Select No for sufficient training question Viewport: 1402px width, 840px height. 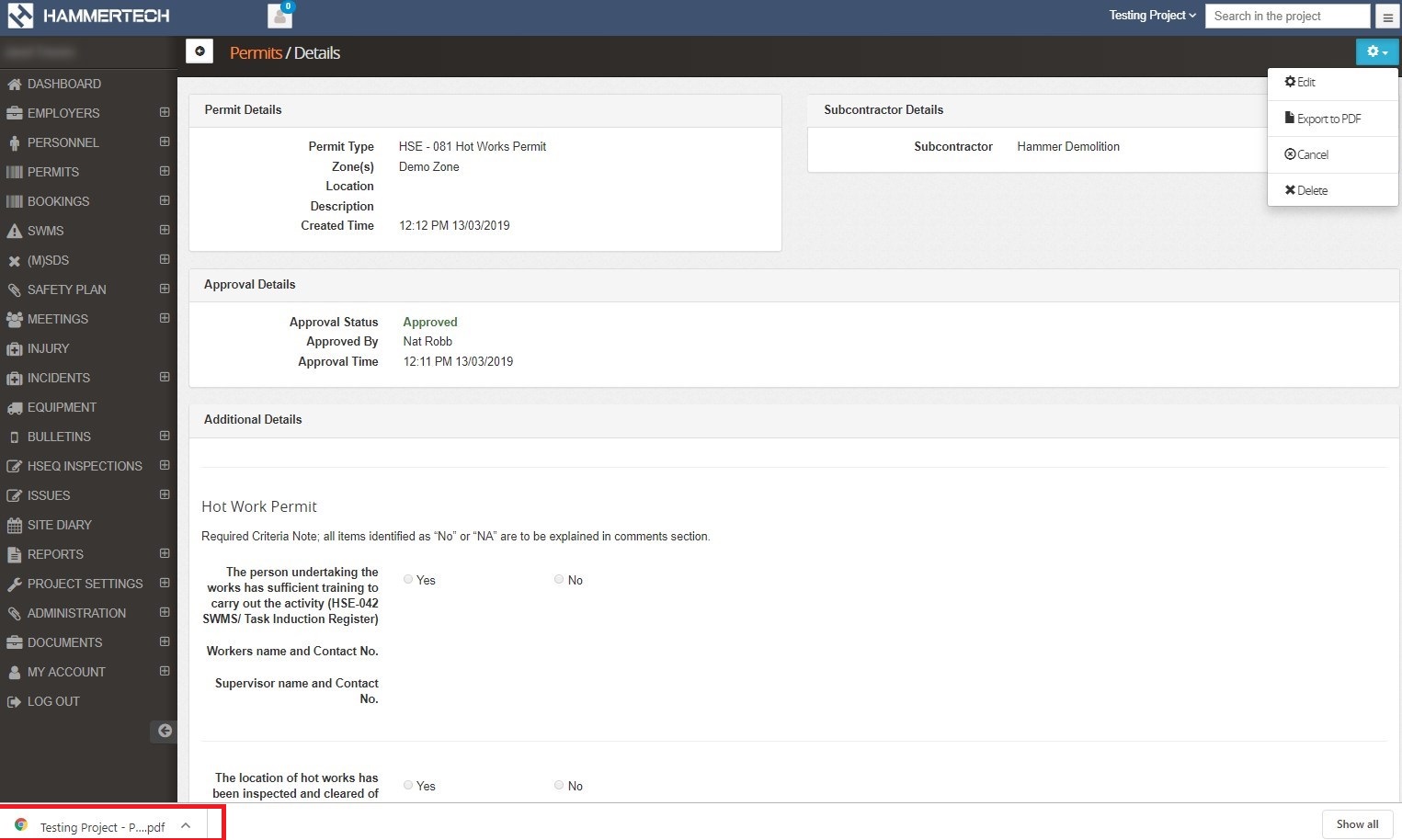(x=559, y=579)
